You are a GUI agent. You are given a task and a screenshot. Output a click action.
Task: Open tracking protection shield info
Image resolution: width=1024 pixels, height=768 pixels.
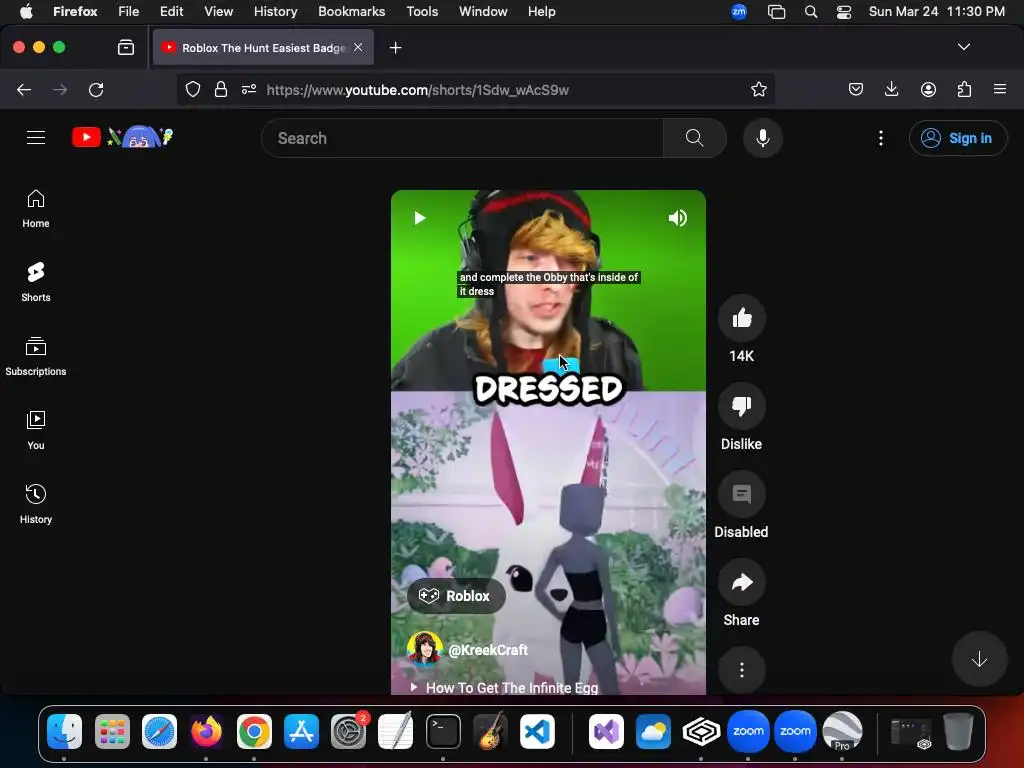tap(193, 89)
